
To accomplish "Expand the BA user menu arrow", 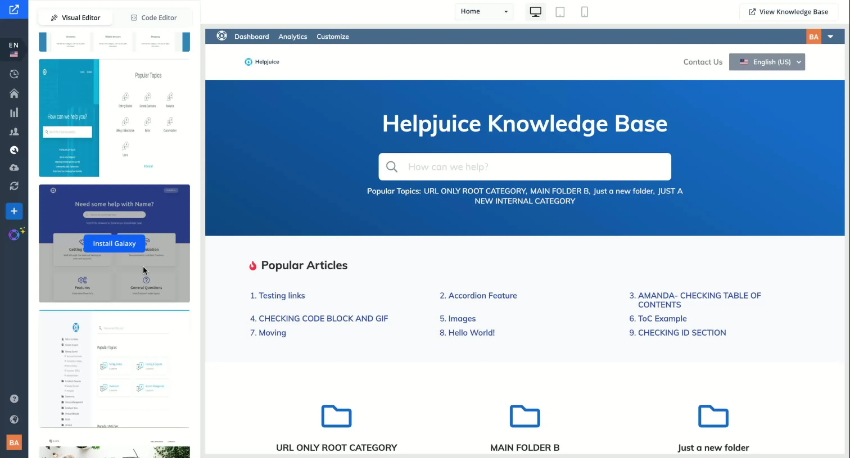I will (830, 37).
